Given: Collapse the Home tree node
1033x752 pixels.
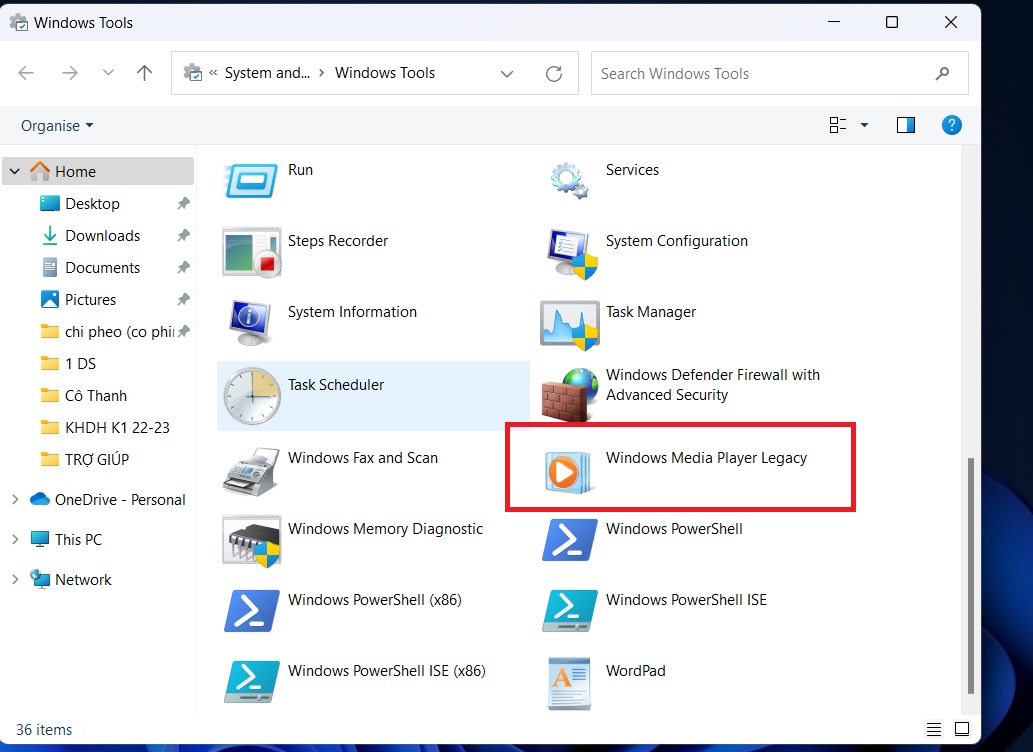Looking at the screenshot, I should click(14, 171).
